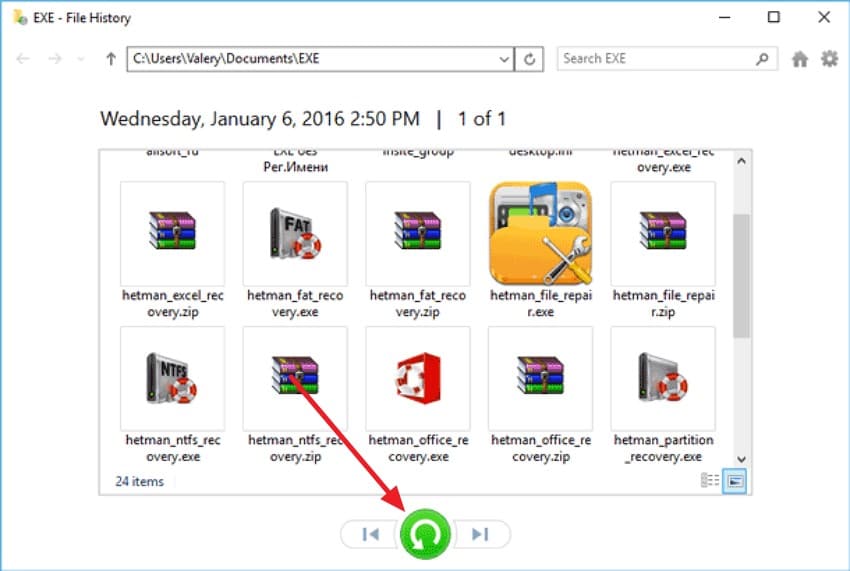This screenshot has height=571, width=850.
Task: Close the File History window
Action: (x=824, y=17)
